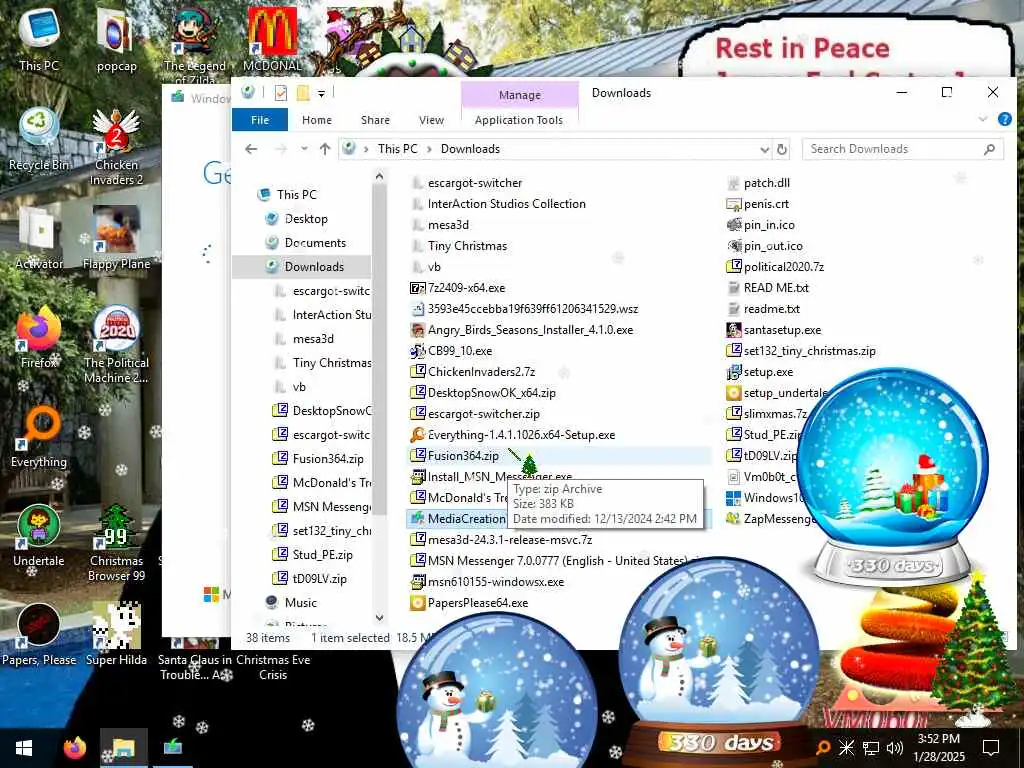The image size is (1024, 768).
Task: Open the volume control in tray
Action: tap(895, 748)
